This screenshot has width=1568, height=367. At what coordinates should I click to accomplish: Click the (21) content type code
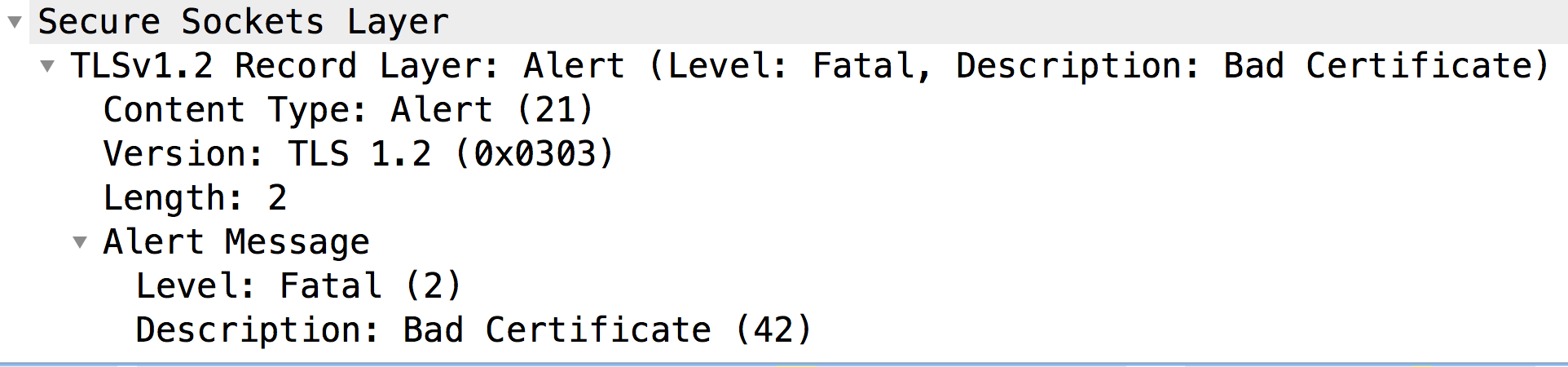pyautogui.click(x=555, y=110)
